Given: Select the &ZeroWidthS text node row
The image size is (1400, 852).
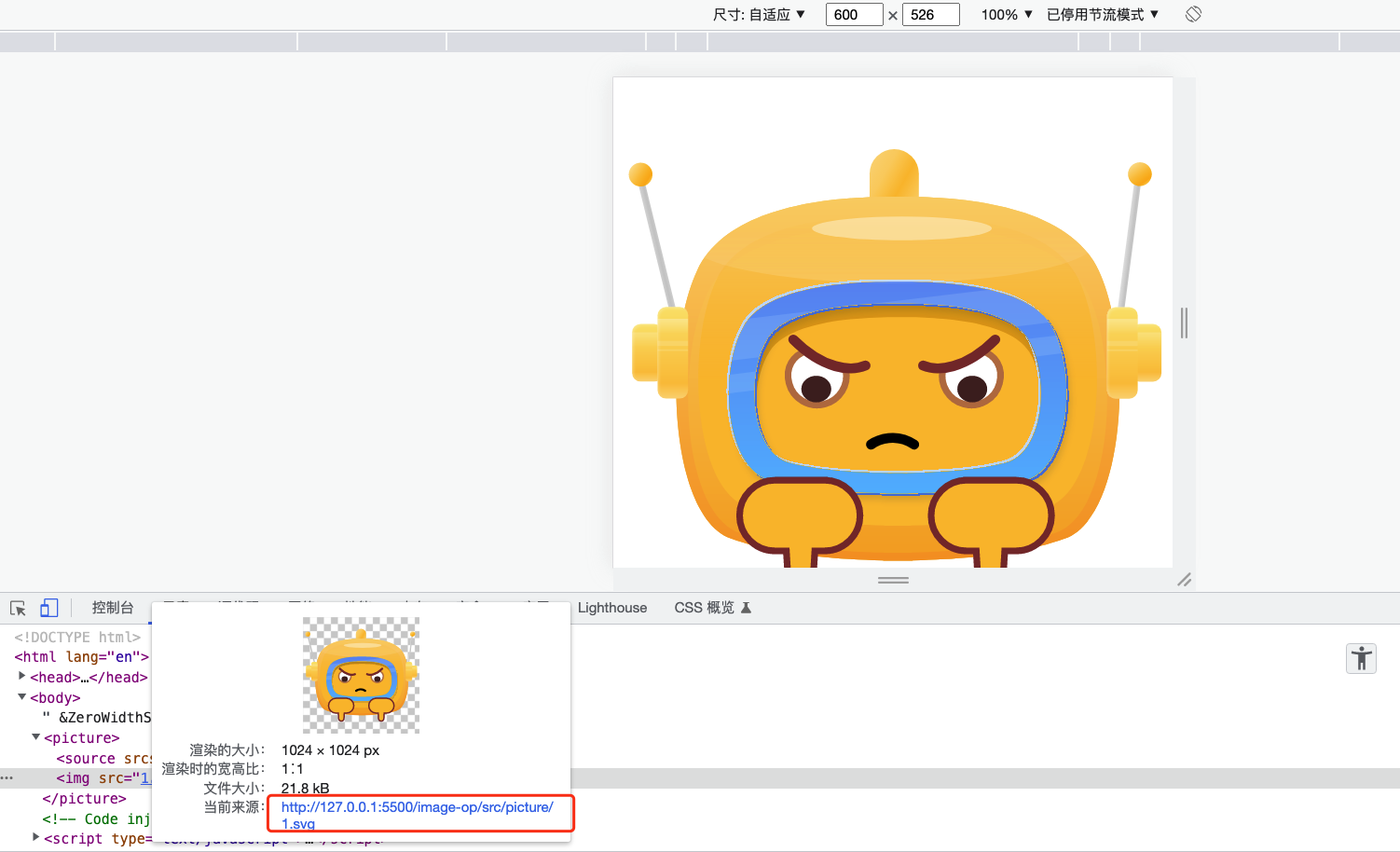Looking at the screenshot, I should coord(97,718).
